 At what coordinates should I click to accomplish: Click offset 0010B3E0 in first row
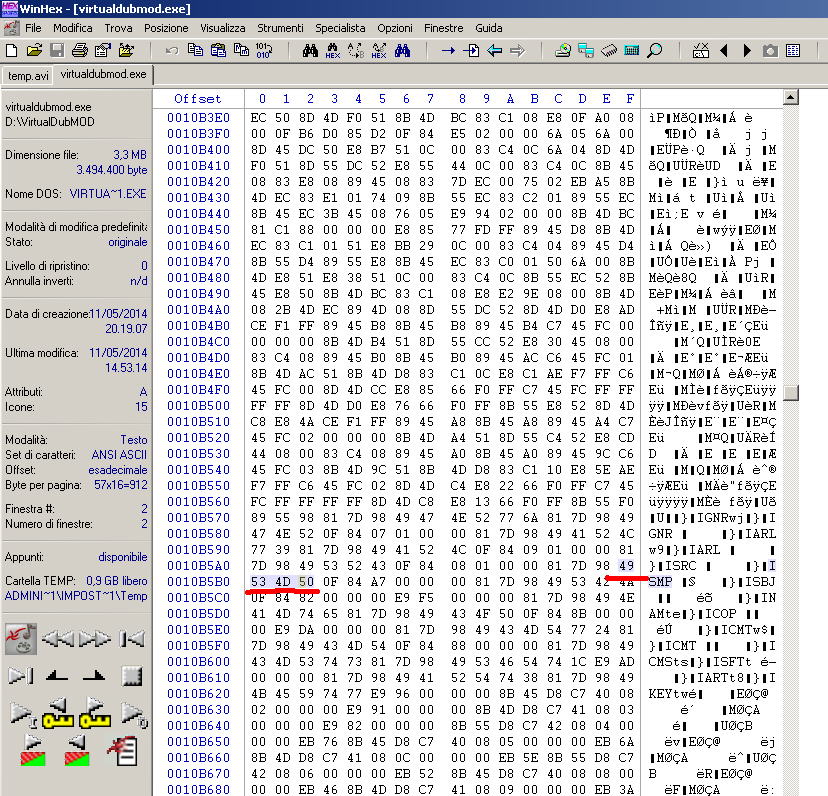199,118
